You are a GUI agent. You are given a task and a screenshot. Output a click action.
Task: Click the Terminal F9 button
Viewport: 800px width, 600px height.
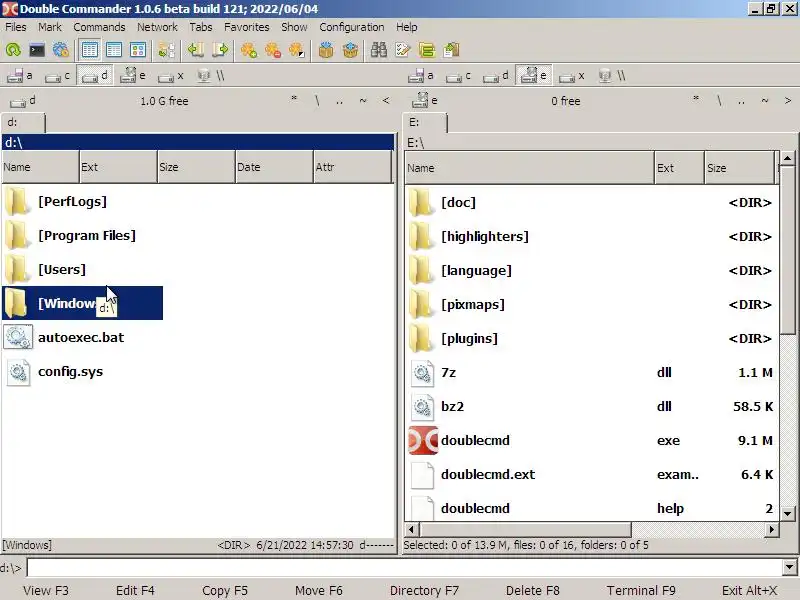641,590
